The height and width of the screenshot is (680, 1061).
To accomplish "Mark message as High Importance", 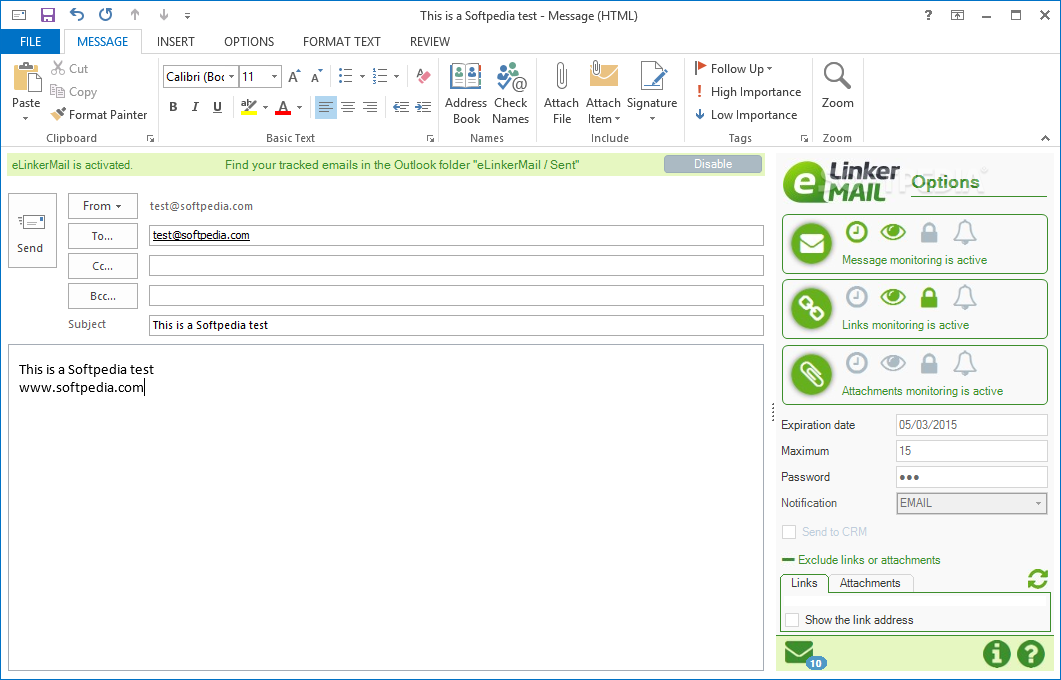I will (748, 91).
